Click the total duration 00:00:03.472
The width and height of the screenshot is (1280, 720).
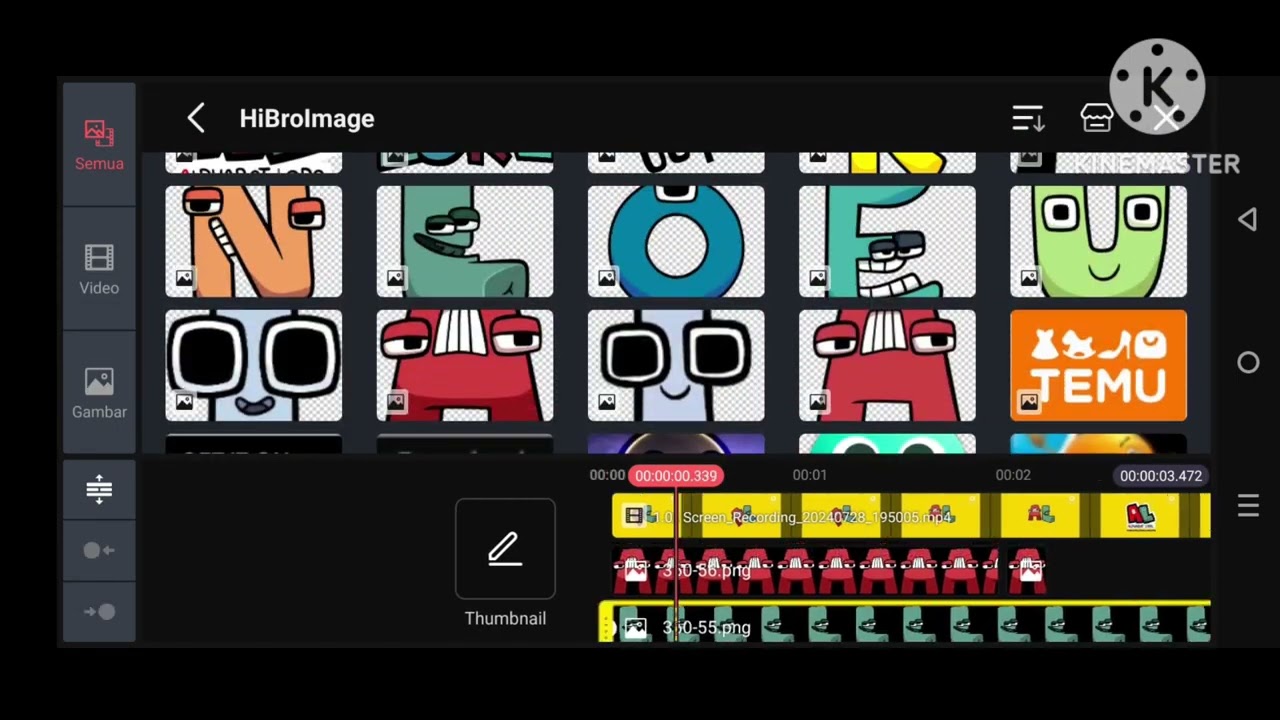tap(1161, 476)
